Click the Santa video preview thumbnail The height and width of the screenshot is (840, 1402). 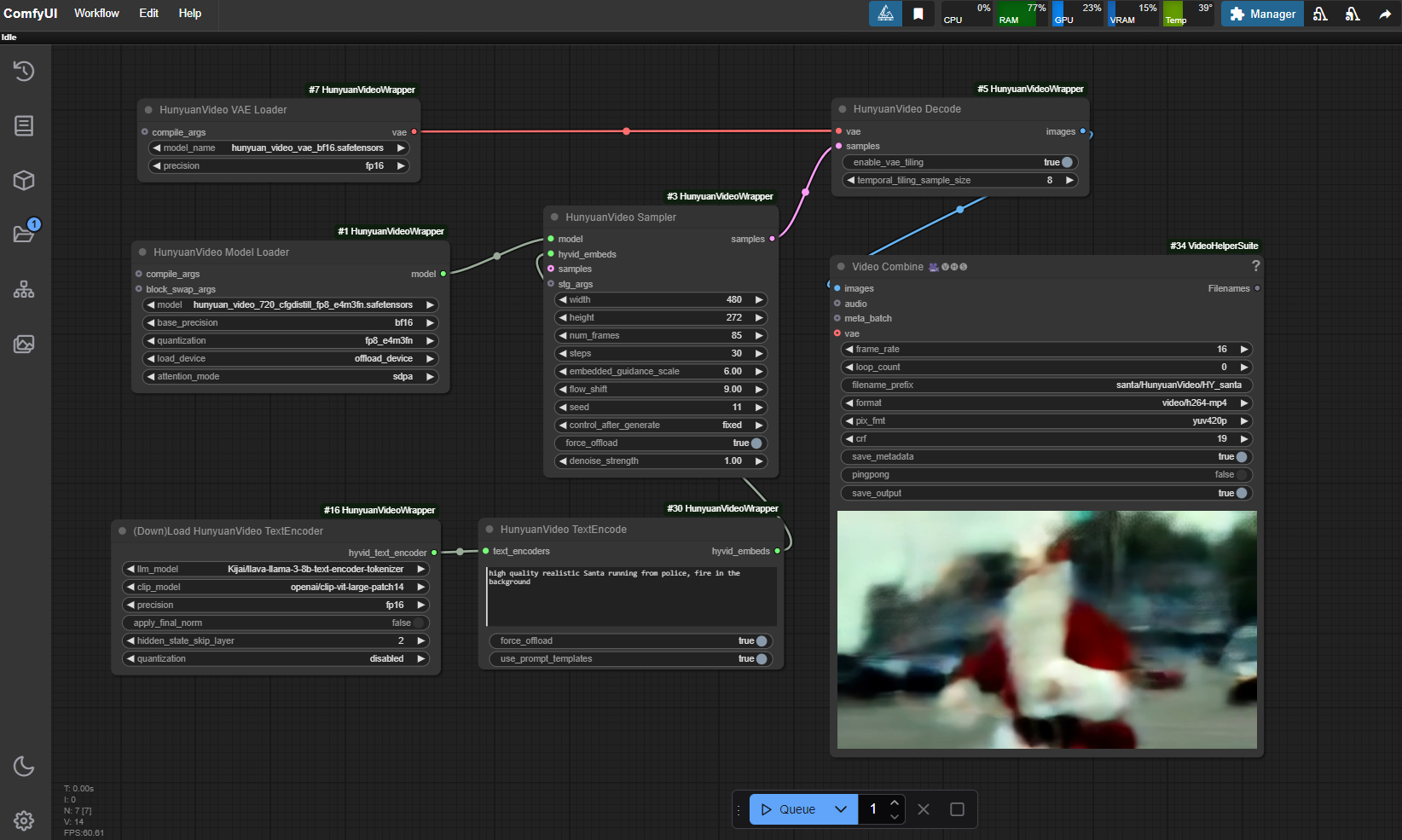[x=1046, y=630]
